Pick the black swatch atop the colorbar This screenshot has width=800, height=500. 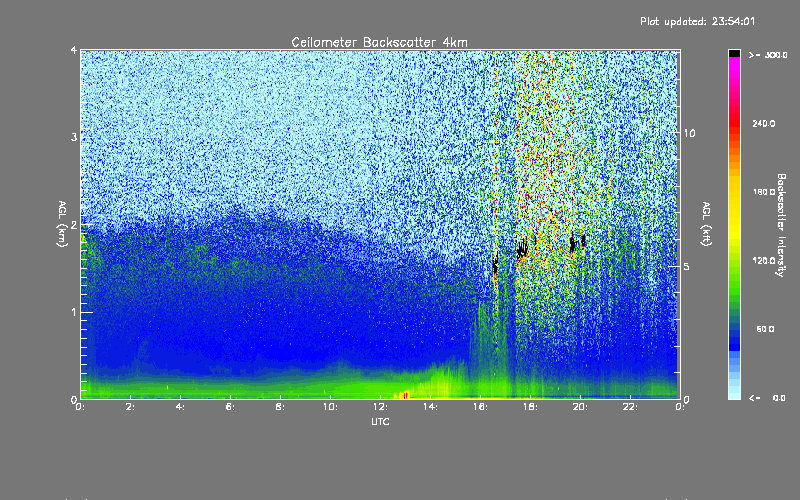pyautogui.click(x=734, y=53)
